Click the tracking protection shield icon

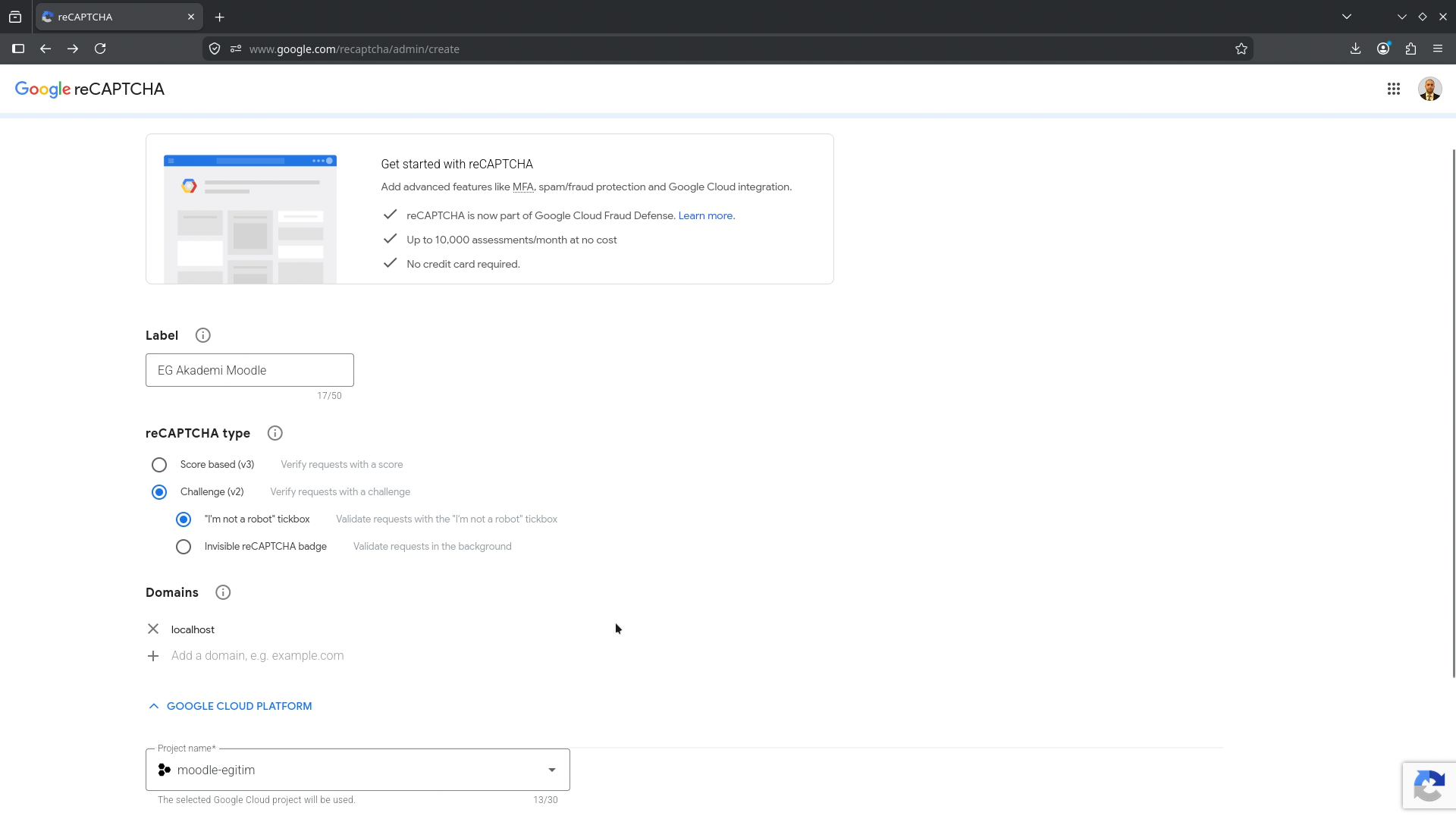(x=215, y=49)
